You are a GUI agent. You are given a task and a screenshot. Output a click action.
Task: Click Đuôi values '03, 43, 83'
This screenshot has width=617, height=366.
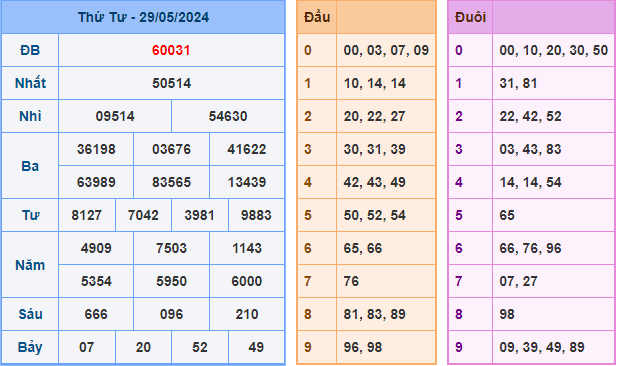(x=530, y=150)
